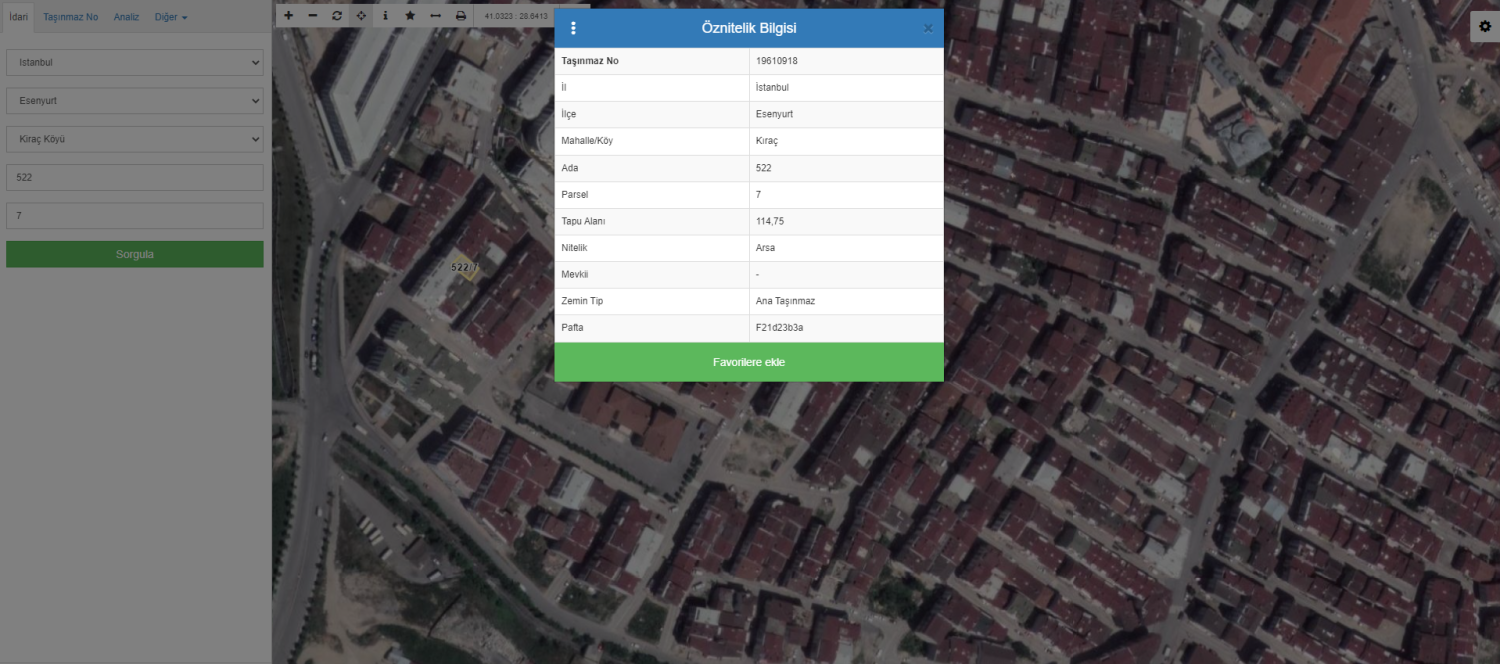Zoom in with the plus icon

[288, 16]
